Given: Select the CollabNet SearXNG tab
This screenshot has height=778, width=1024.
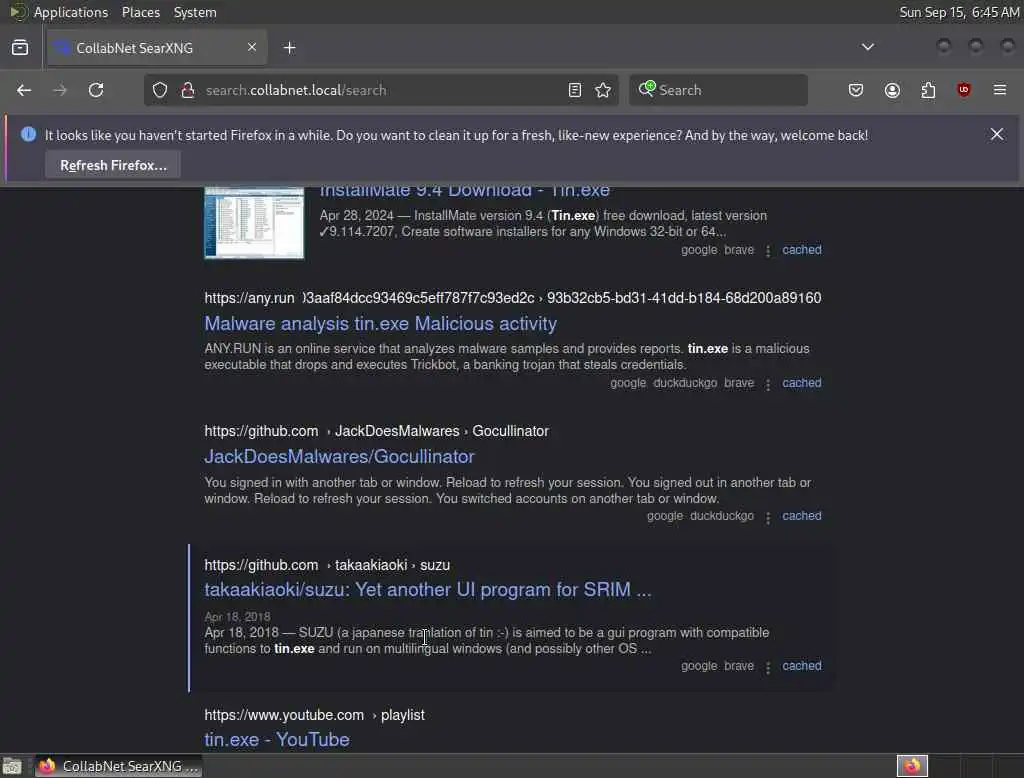Looking at the screenshot, I should (157, 48).
